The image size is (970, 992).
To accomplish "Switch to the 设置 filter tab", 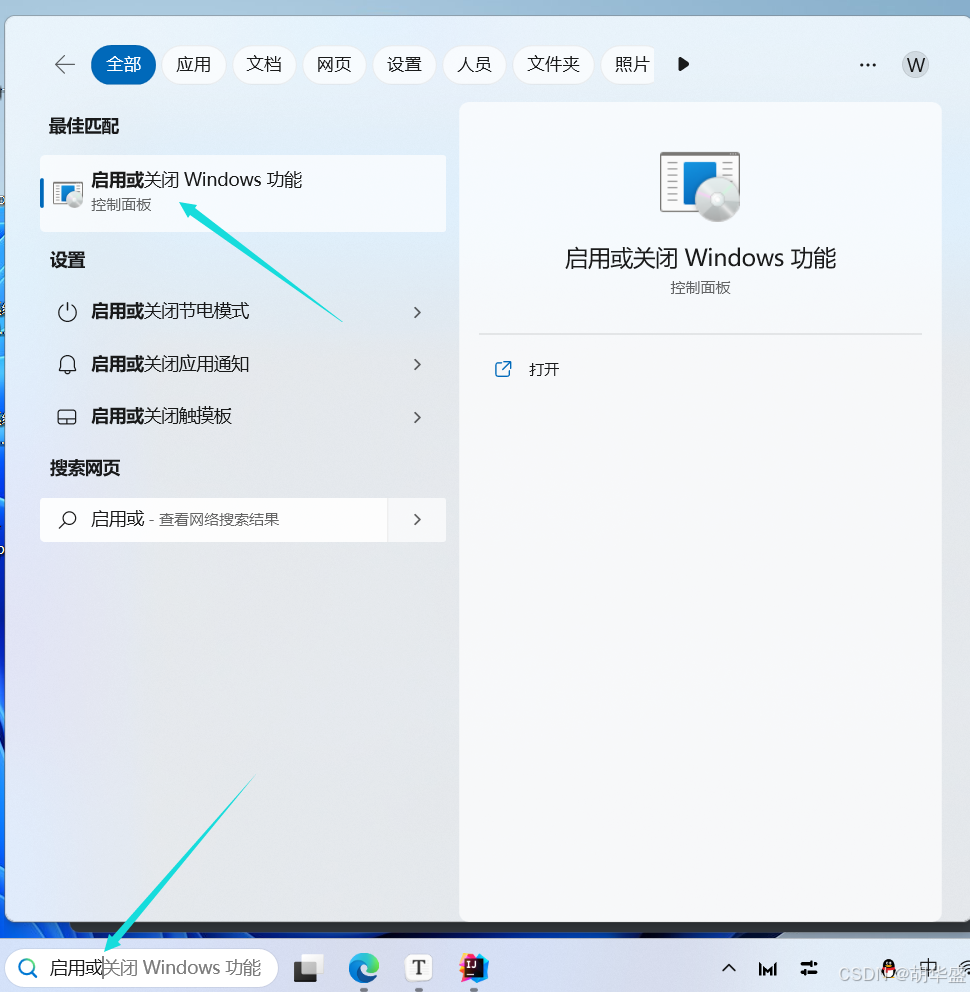I will click(404, 65).
